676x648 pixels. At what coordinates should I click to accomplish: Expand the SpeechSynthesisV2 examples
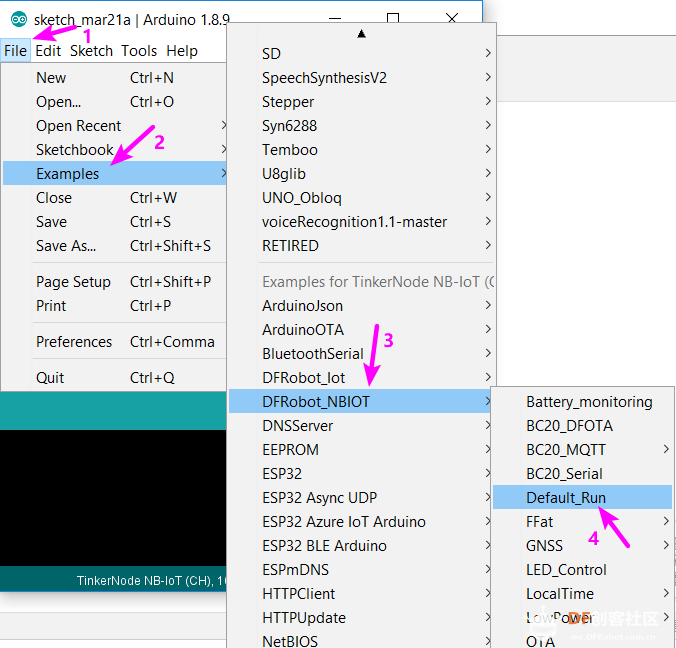pyautogui.click(x=361, y=78)
